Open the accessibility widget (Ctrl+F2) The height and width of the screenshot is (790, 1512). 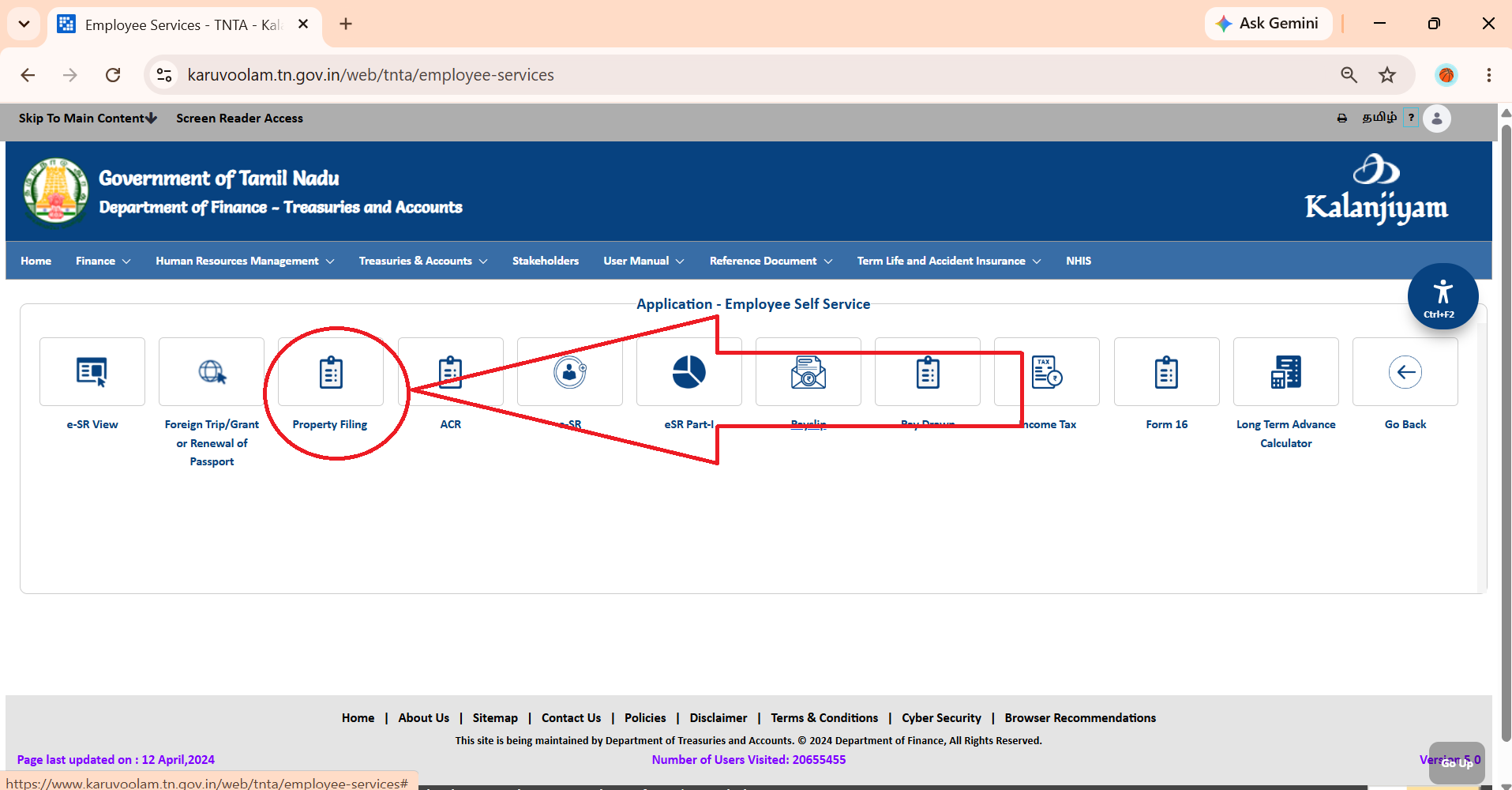pos(1443,296)
